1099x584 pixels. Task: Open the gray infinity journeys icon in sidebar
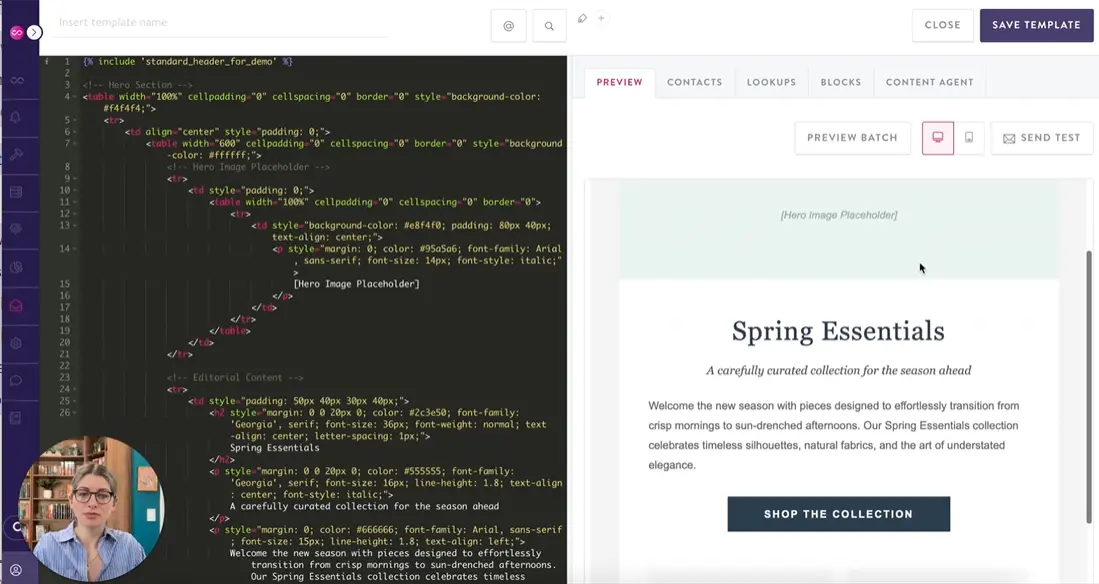[x=17, y=80]
